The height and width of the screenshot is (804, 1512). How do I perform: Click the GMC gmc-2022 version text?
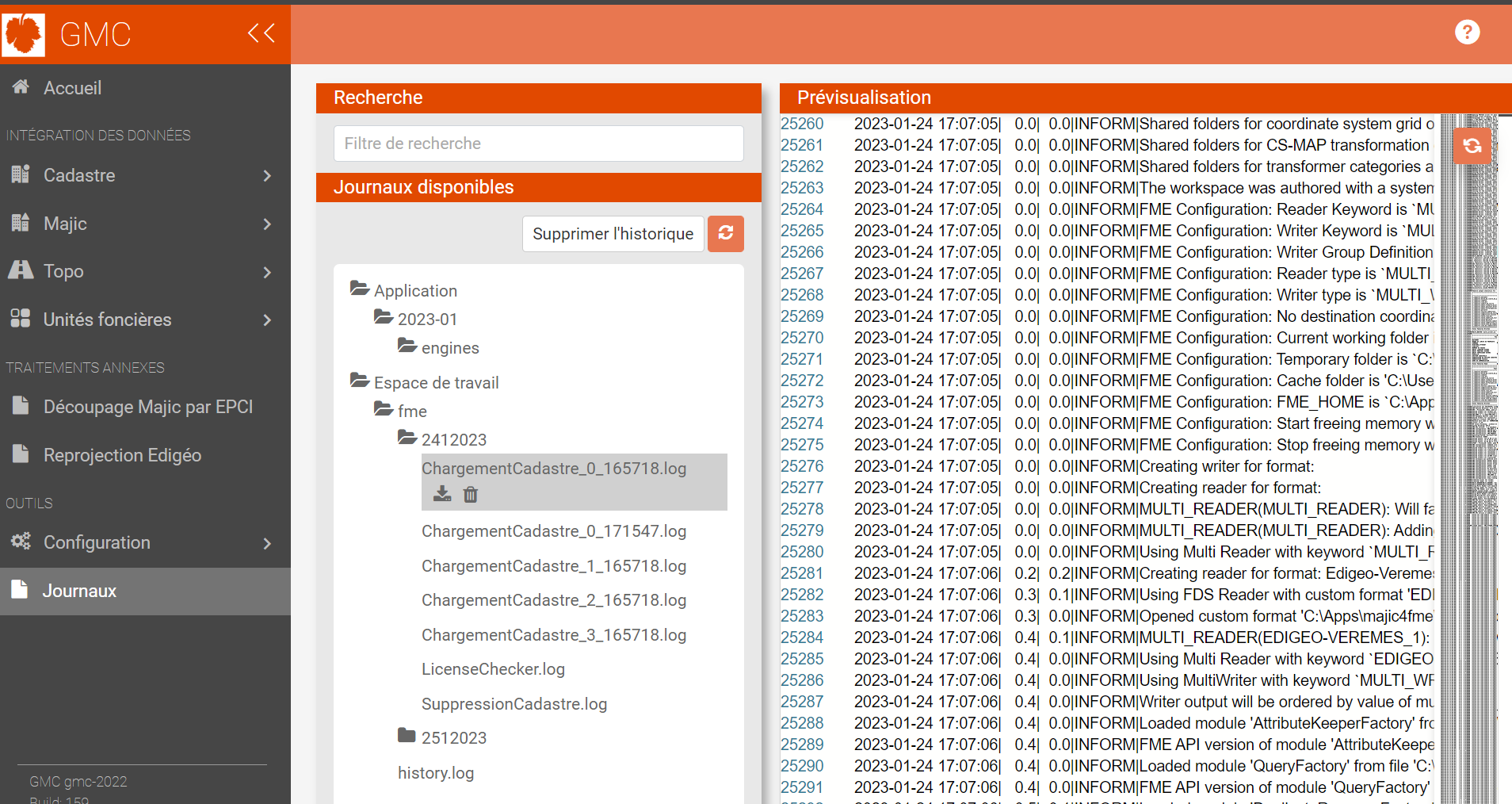tap(78, 782)
